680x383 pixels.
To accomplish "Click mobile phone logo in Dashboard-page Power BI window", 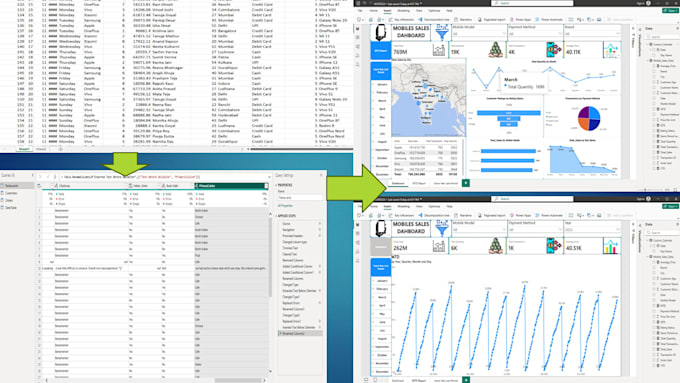I will point(381,33).
